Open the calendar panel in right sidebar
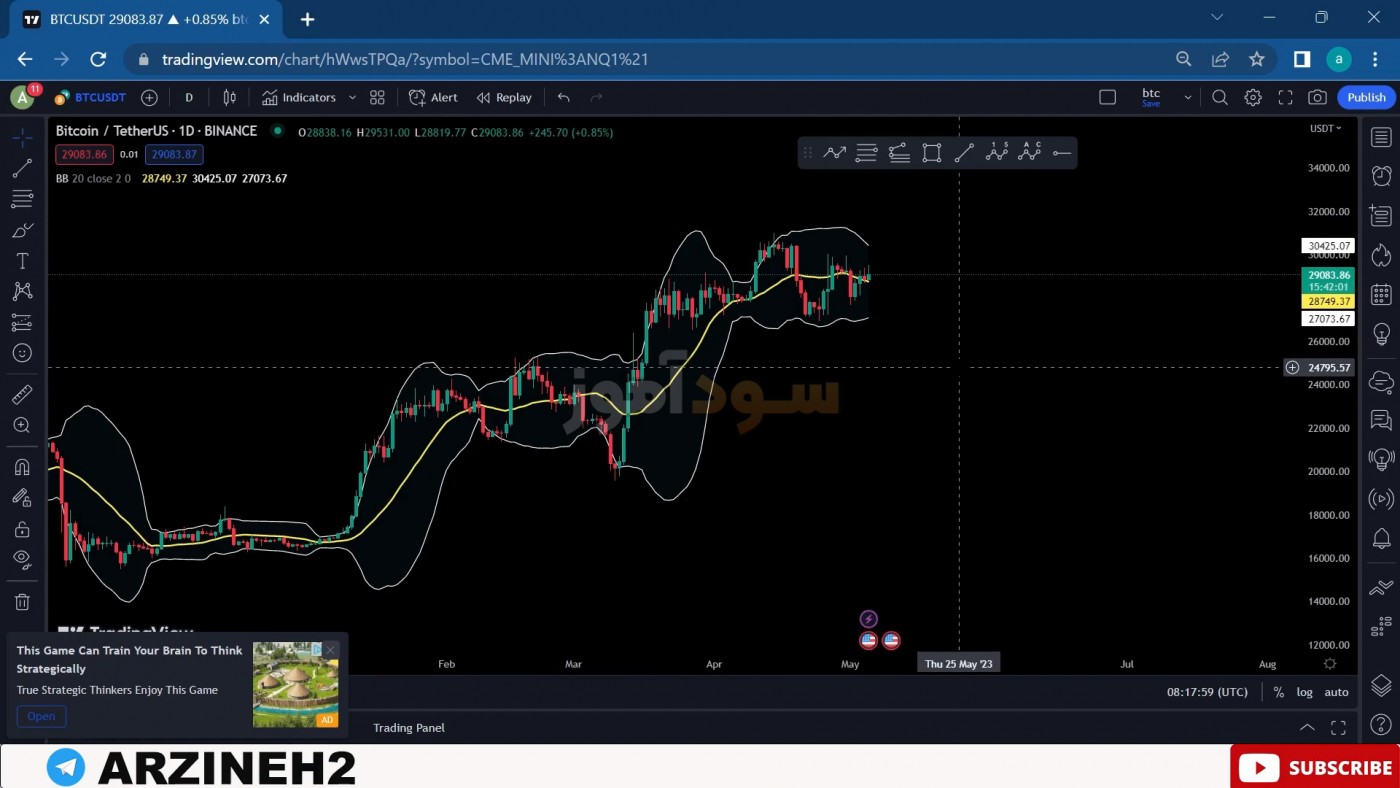1400x788 pixels. pos(1381,294)
